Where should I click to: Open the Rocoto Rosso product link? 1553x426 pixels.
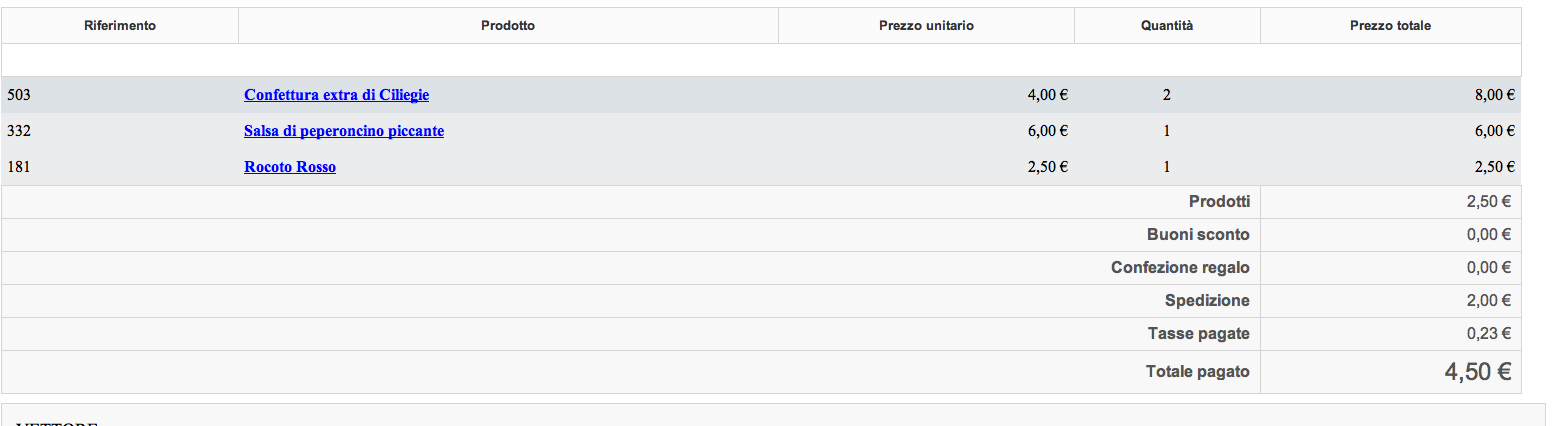[x=290, y=167]
